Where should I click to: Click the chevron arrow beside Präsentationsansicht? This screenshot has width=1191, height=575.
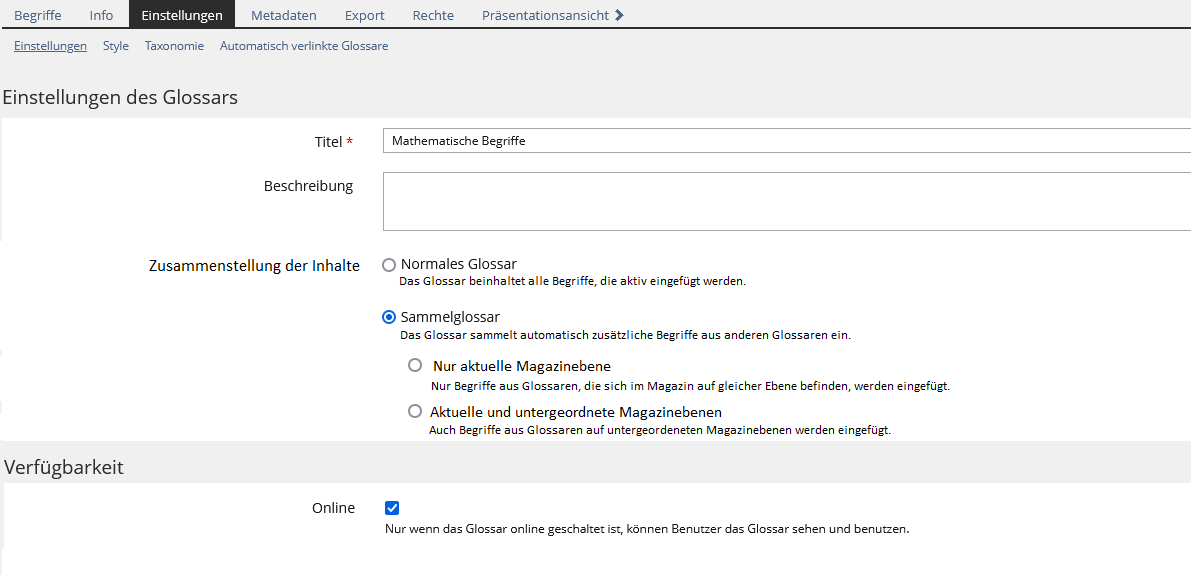(x=620, y=15)
